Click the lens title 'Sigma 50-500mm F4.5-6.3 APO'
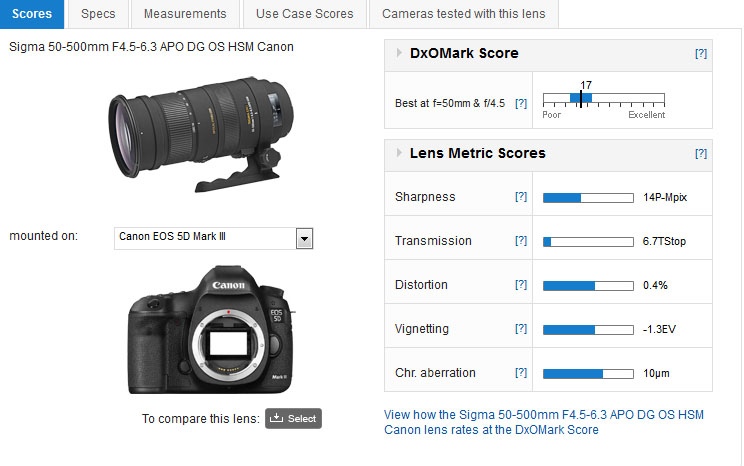 pyautogui.click(x=151, y=47)
